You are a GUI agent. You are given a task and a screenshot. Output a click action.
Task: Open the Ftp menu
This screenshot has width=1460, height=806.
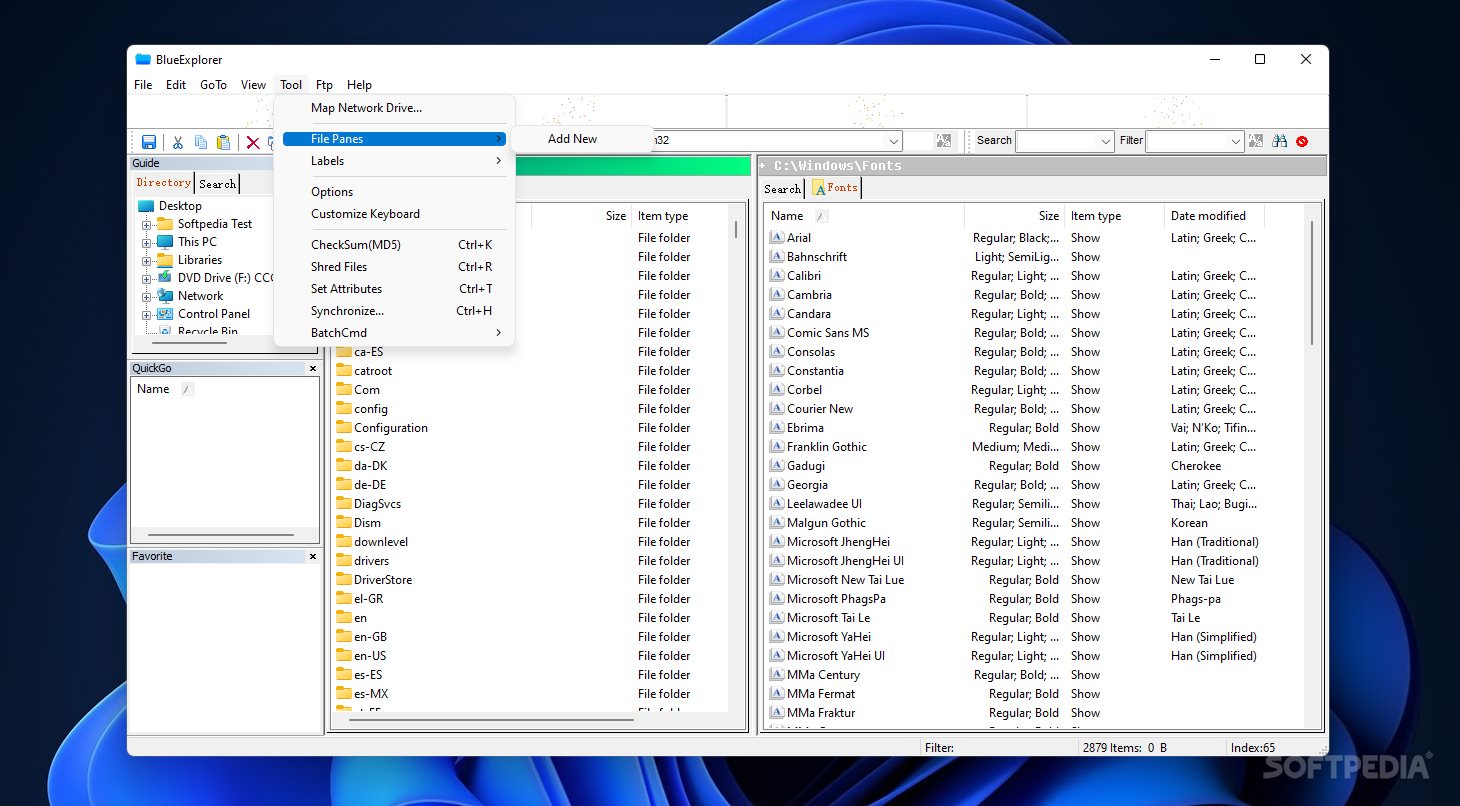point(324,85)
